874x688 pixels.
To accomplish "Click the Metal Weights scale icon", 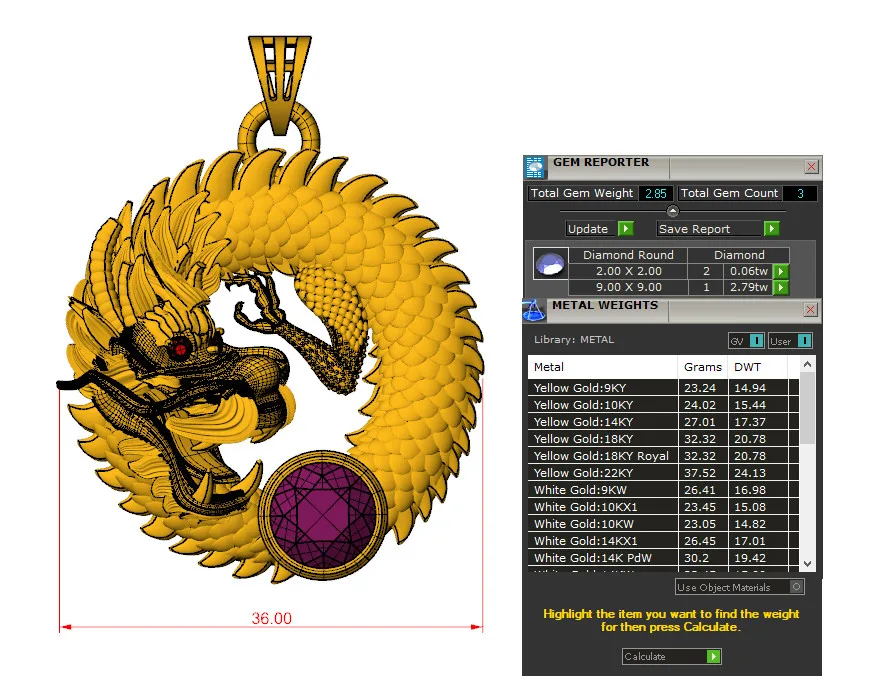I will tap(533, 311).
